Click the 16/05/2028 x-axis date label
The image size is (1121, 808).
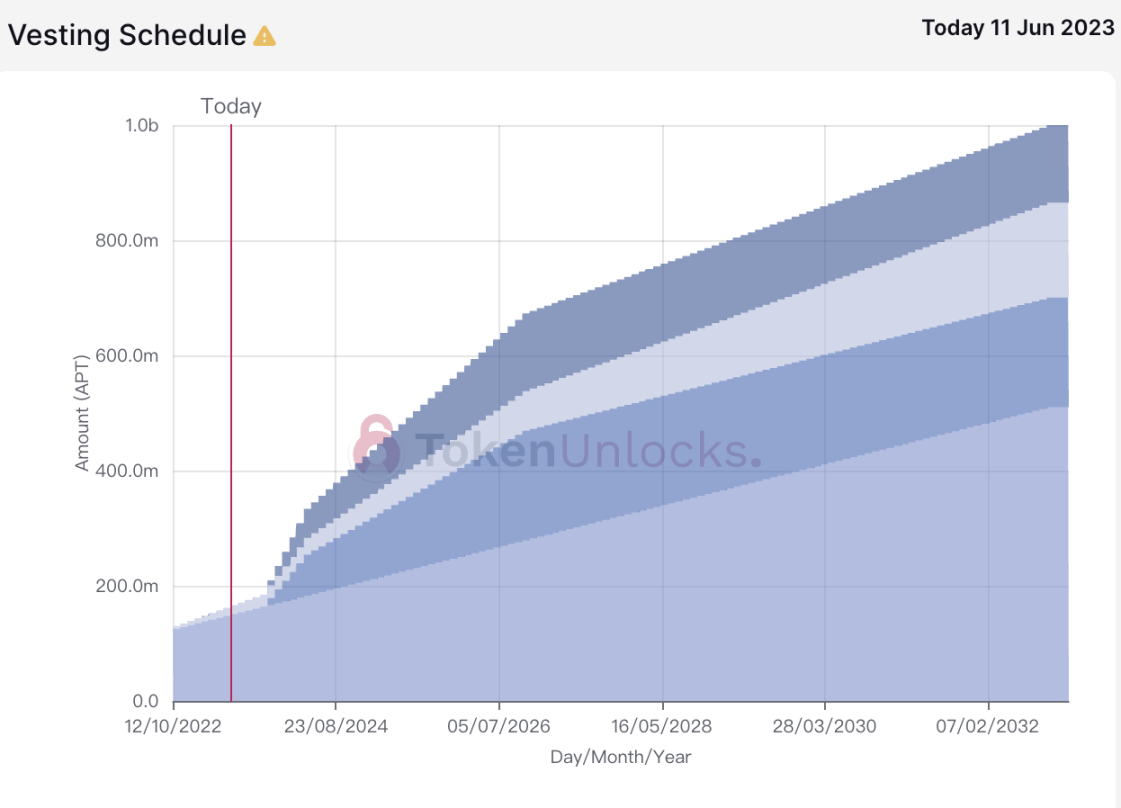(661, 726)
